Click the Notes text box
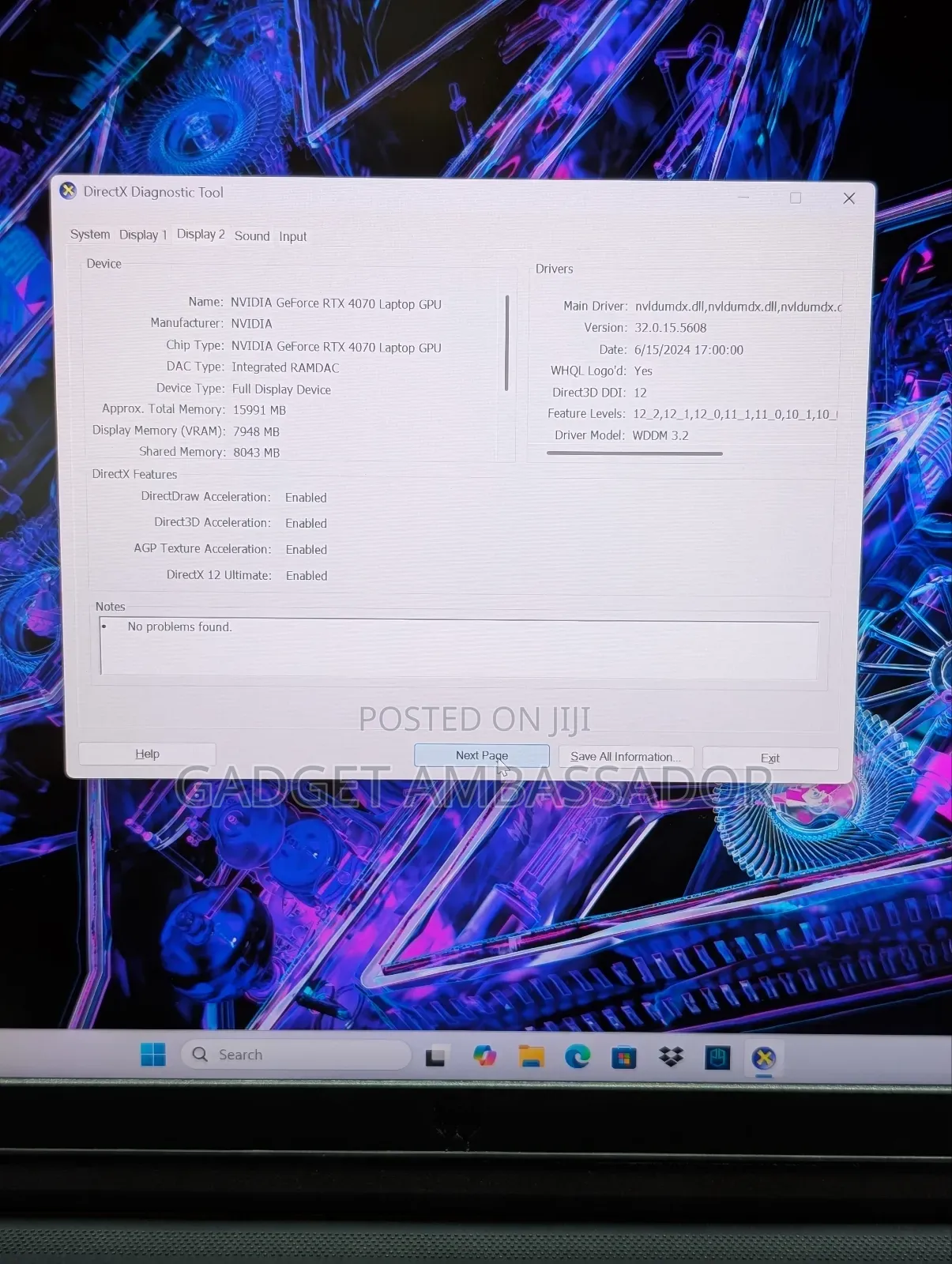This screenshot has width=952, height=1264. (459, 648)
